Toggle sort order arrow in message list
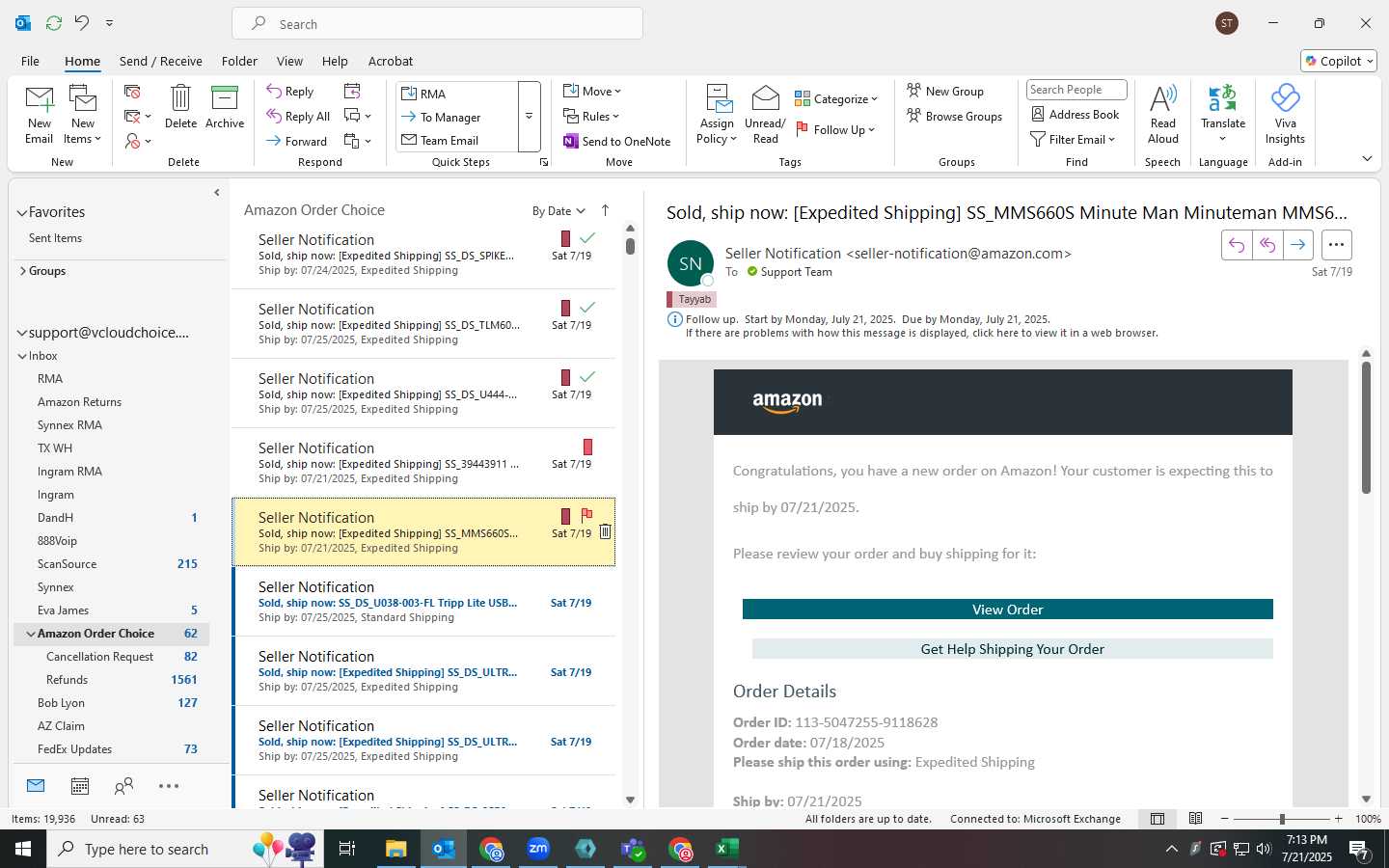Viewport: 1389px width, 868px height. (x=605, y=210)
